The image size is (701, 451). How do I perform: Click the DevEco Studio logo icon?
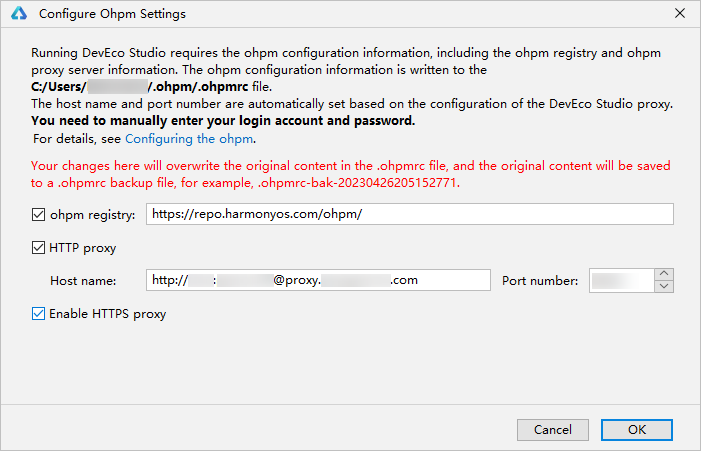pyautogui.click(x=19, y=13)
